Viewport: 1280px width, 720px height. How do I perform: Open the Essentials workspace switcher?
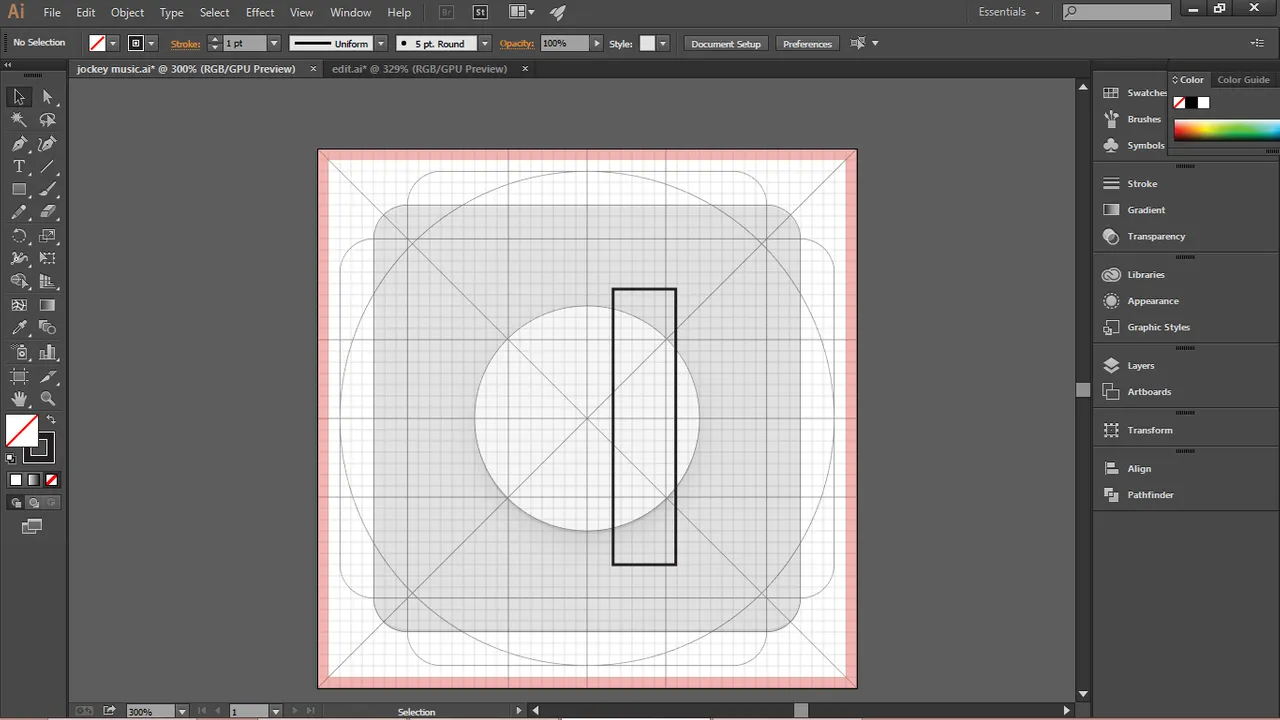1009,12
